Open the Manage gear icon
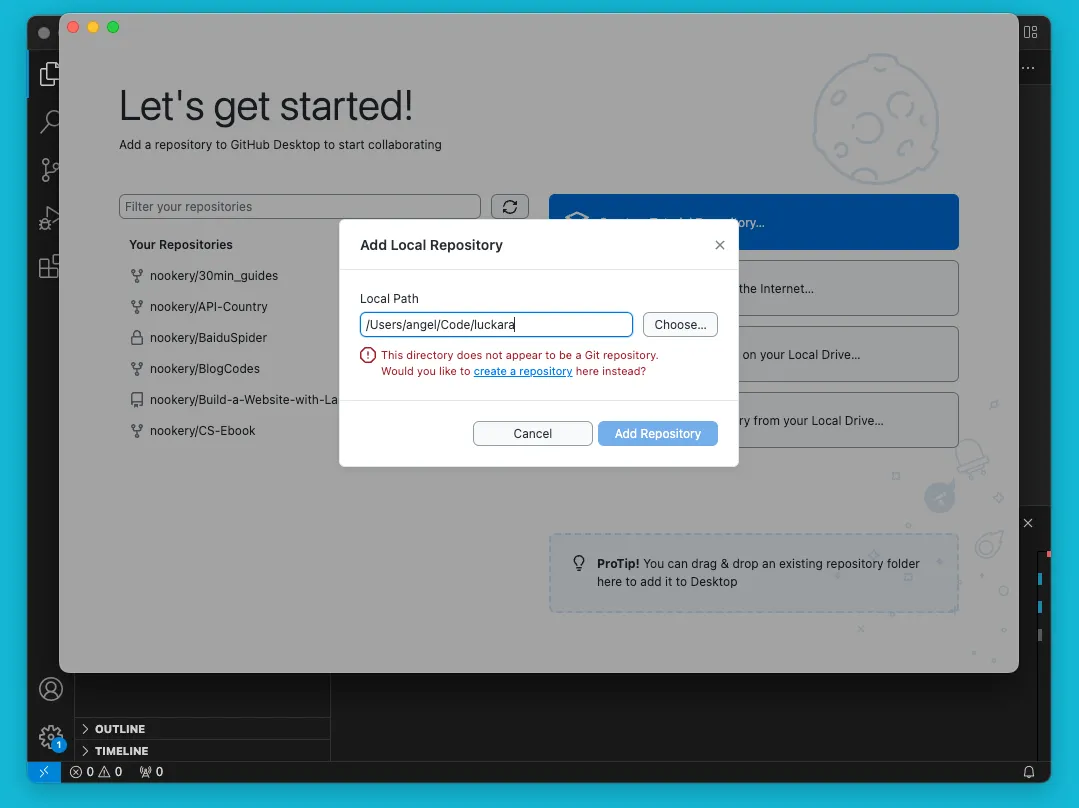 tap(51, 737)
